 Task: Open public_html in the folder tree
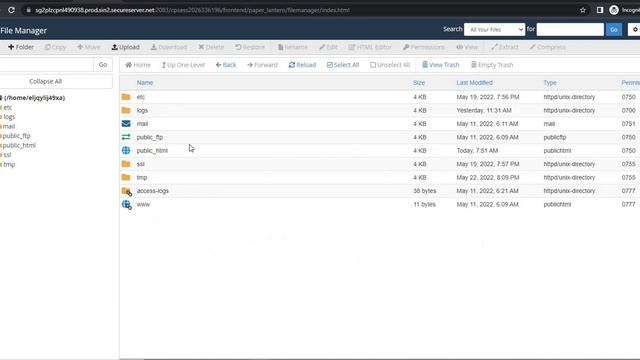point(19,145)
